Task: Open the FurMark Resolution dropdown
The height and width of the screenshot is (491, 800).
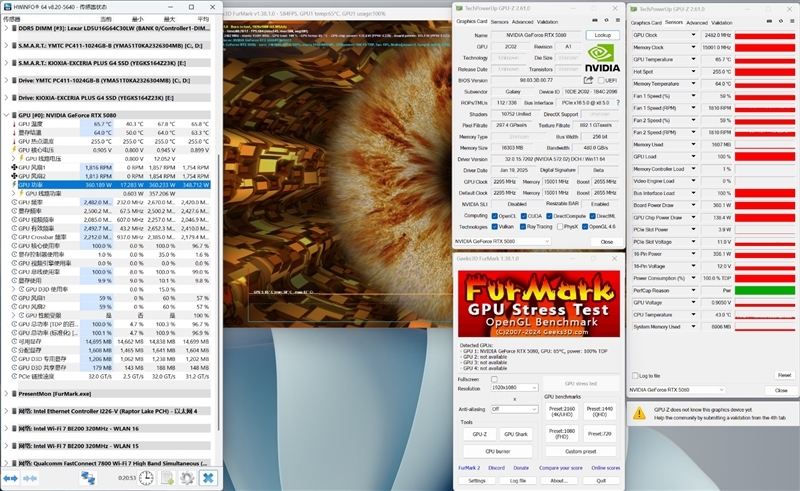Action: pos(513,387)
